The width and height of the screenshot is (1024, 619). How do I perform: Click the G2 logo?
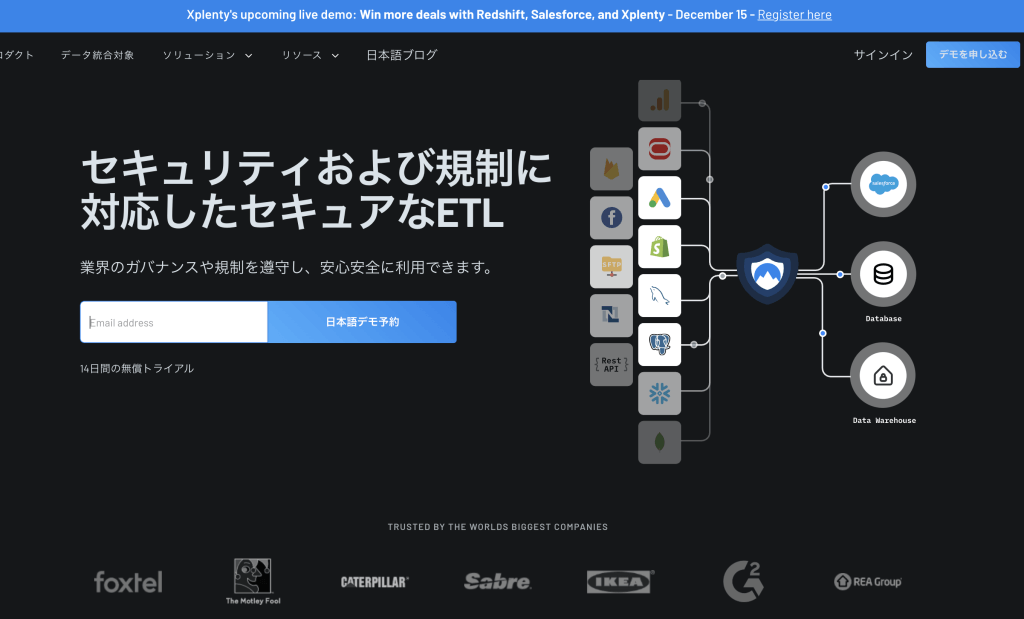(743, 581)
